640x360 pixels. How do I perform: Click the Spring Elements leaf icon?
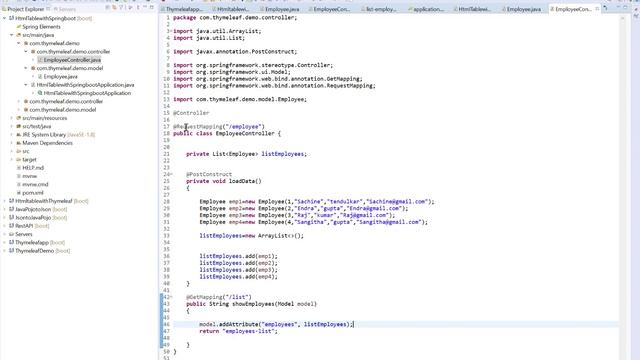click(x=19, y=27)
